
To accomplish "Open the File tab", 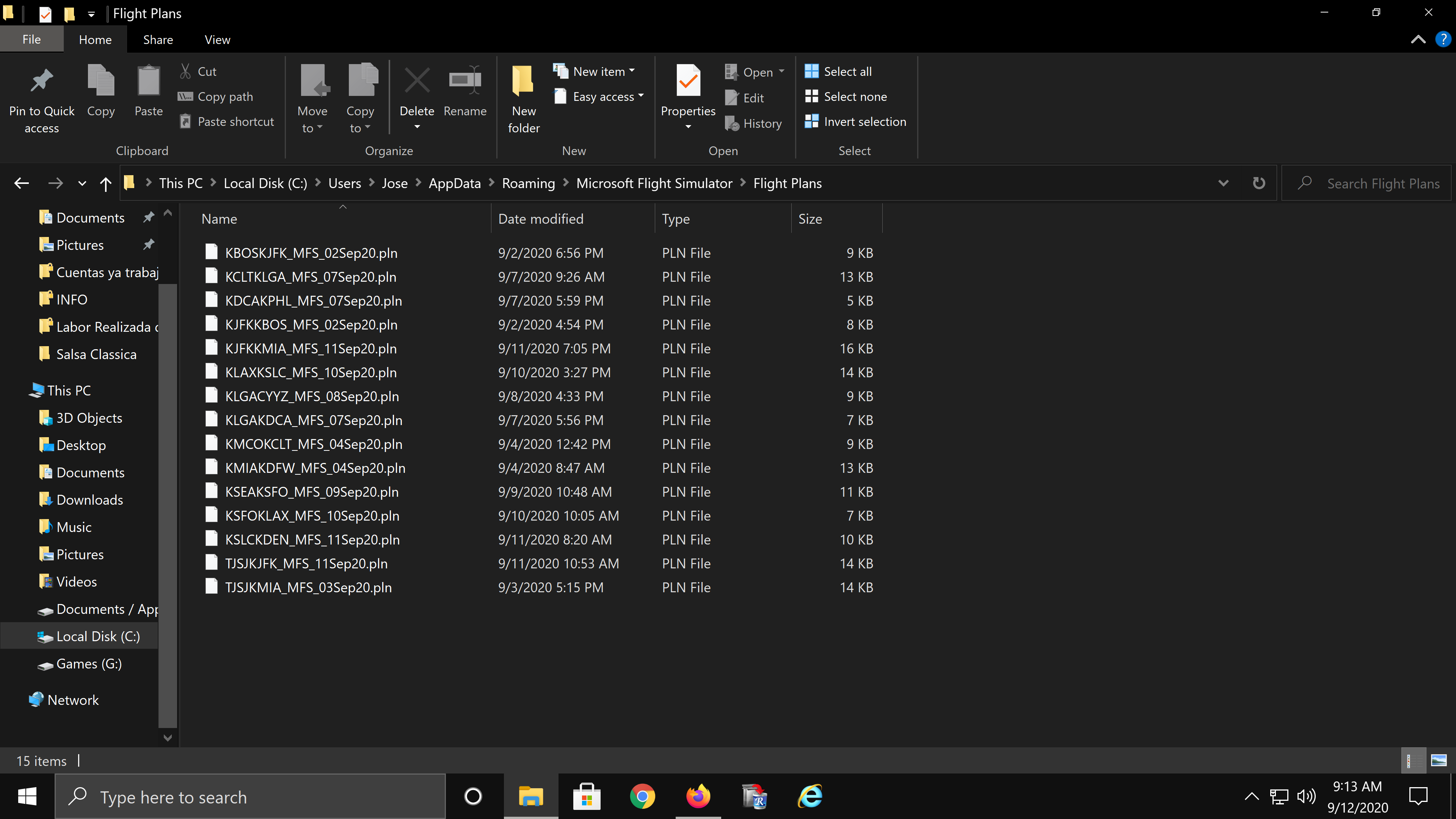I will pos(31,39).
